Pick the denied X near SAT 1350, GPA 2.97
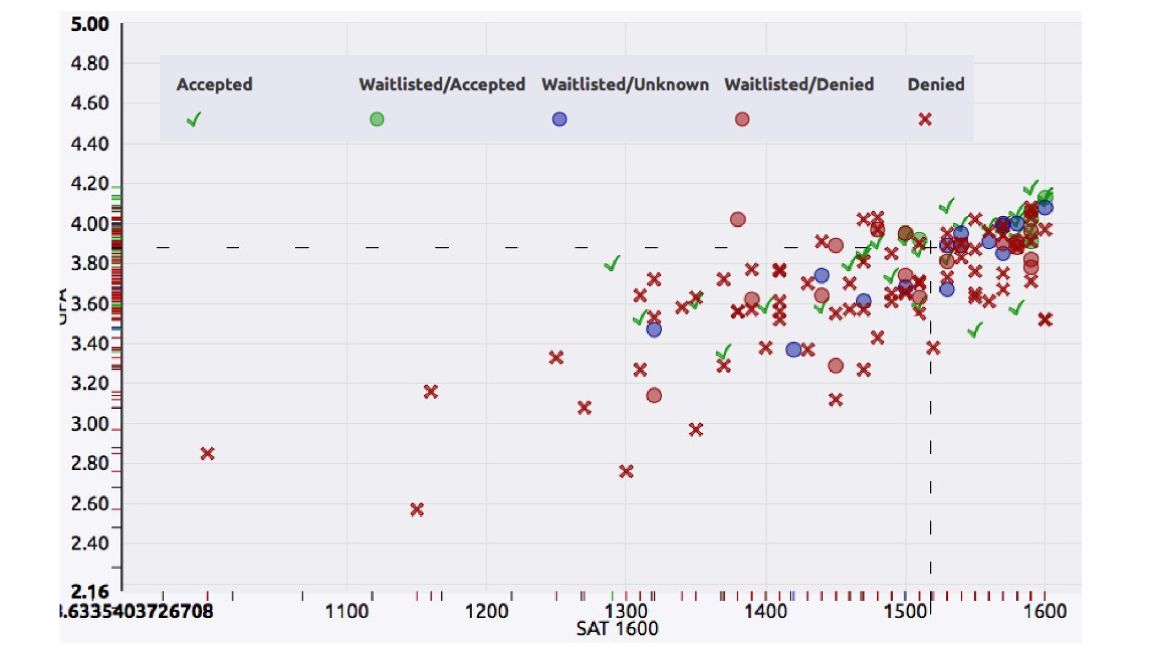The height and width of the screenshot is (648, 1152). [x=696, y=429]
